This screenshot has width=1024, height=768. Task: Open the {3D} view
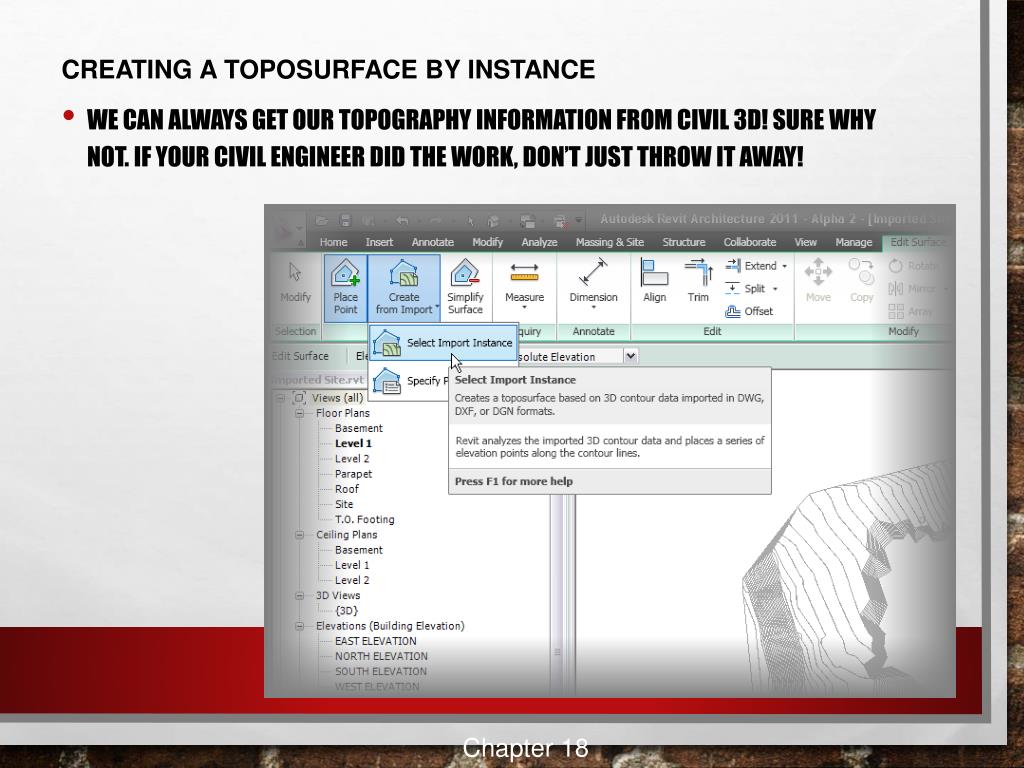(x=346, y=611)
